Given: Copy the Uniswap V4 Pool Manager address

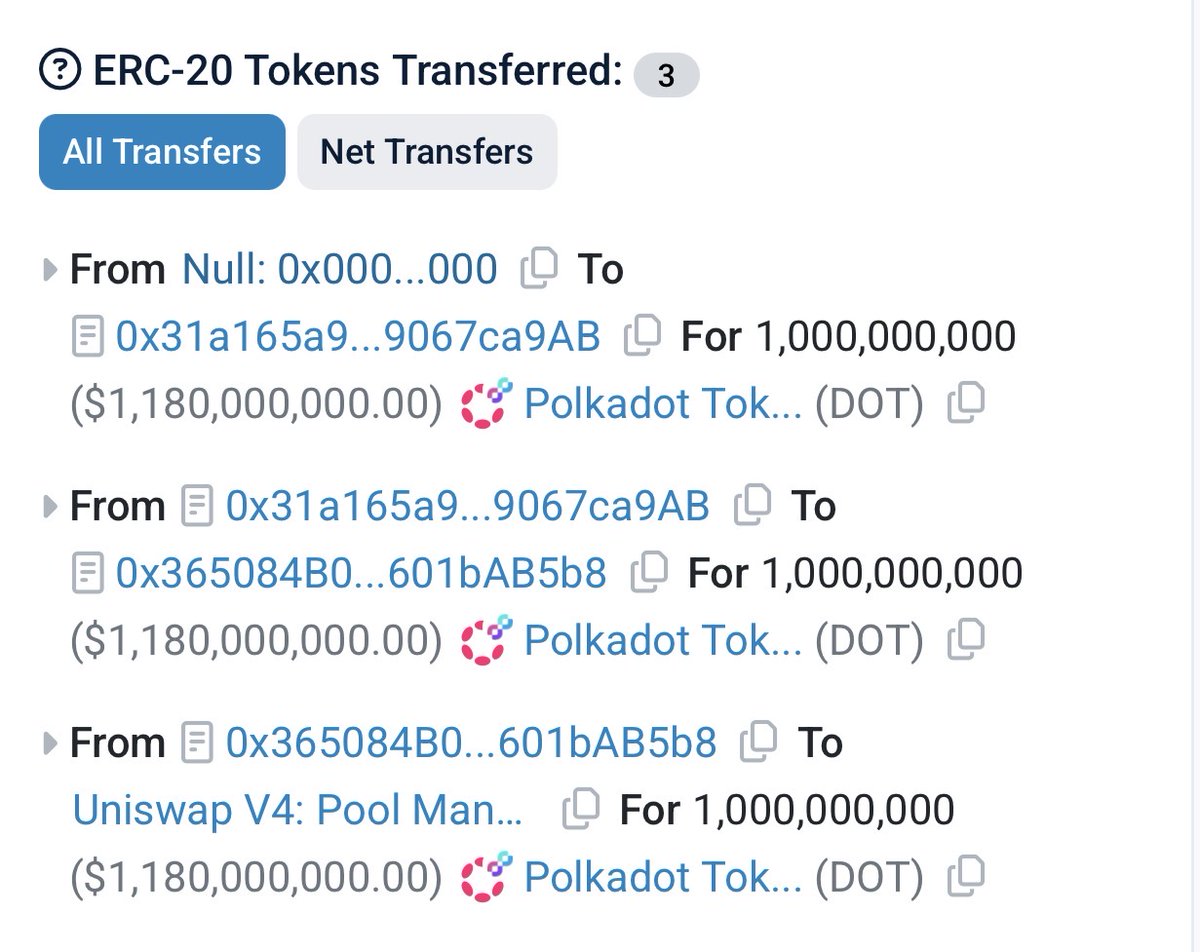Looking at the screenshot, I should (581, 809).
